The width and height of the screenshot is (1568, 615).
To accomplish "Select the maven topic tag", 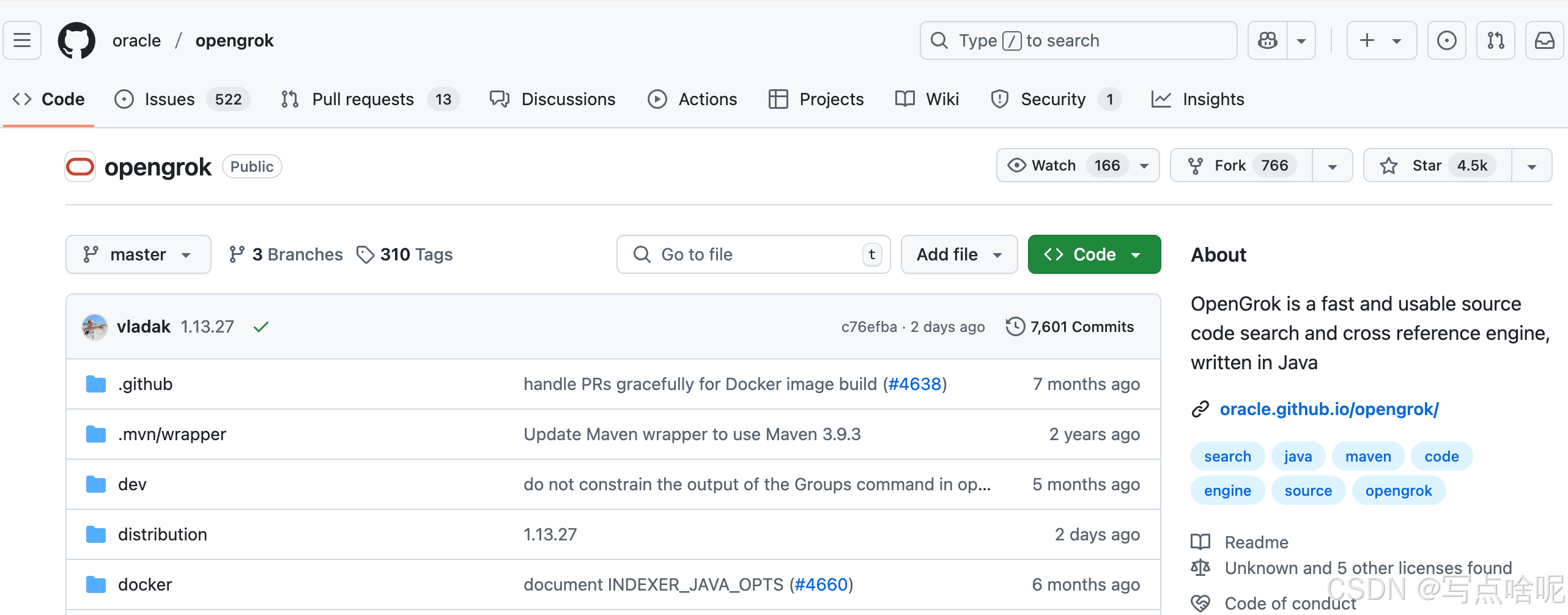I will pyautogui.click(x=1368, y=456).
